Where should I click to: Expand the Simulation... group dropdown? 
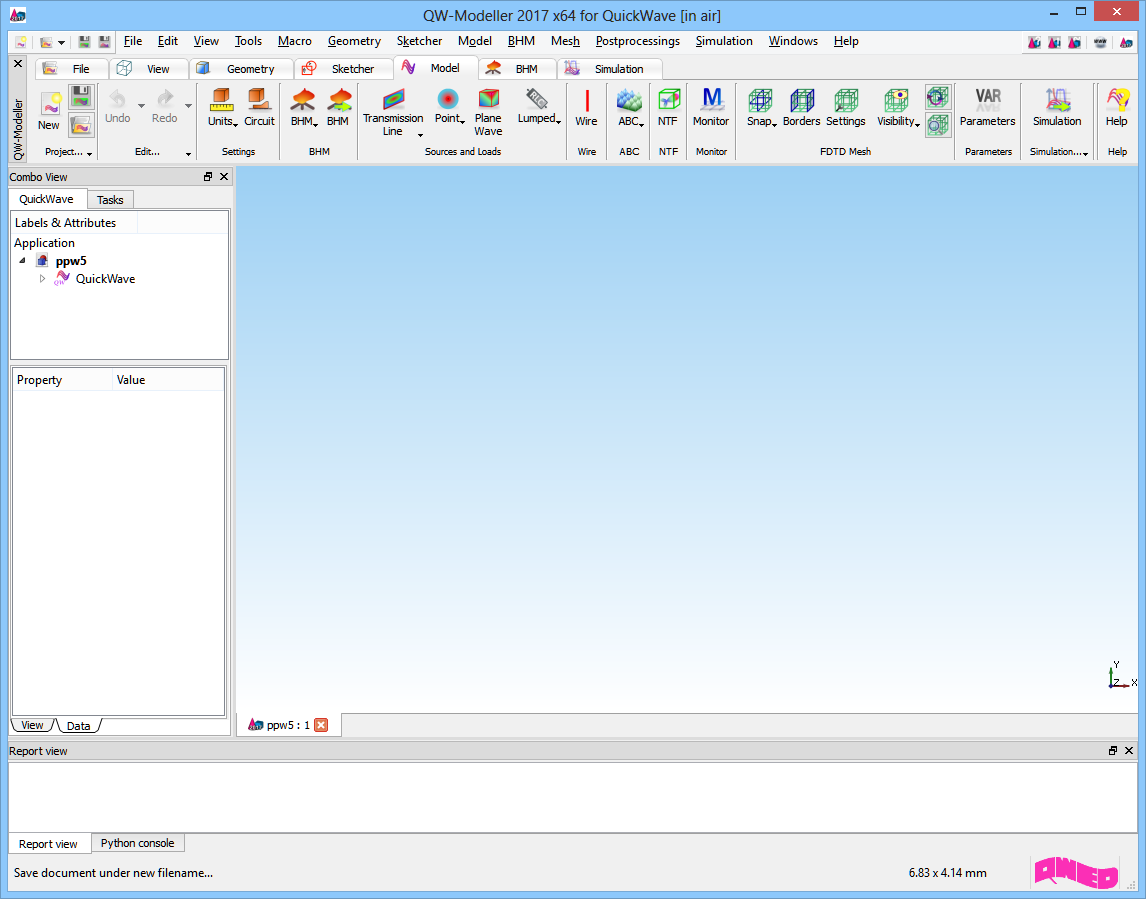point(1085,153)
